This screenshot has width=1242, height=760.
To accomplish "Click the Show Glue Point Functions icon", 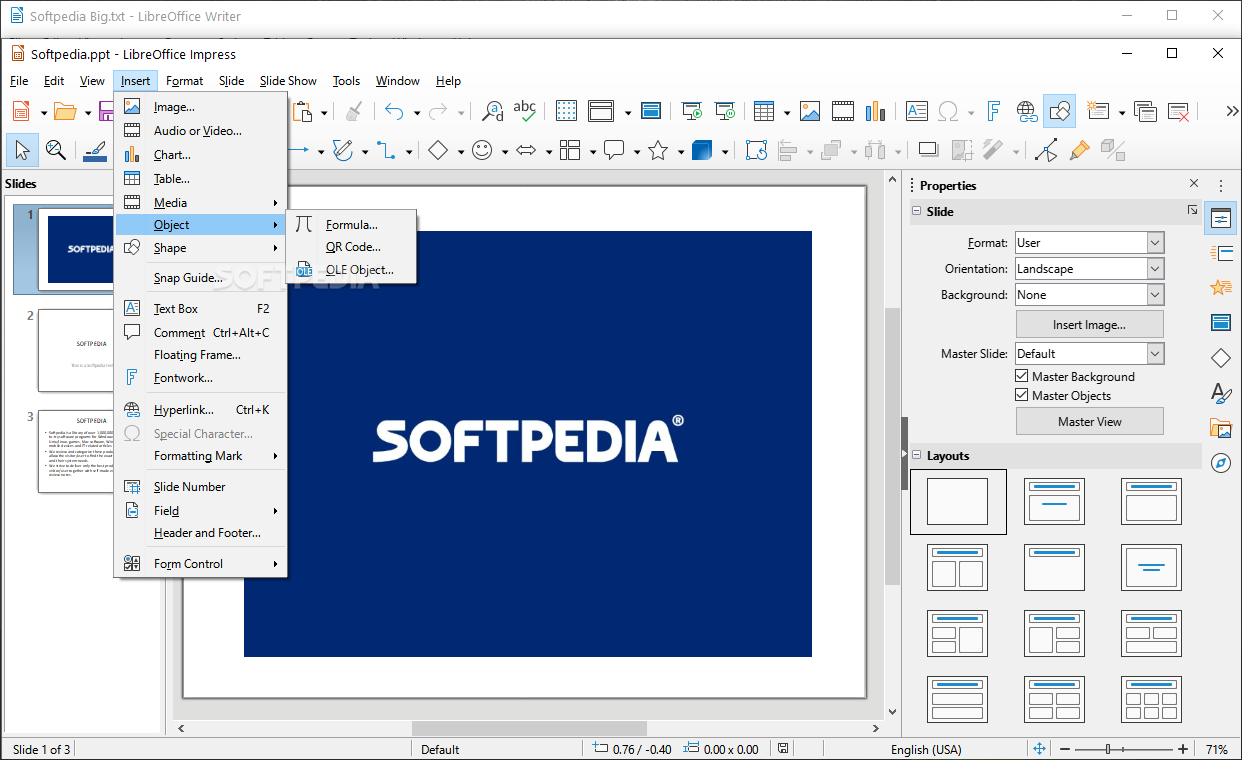I will point(1080,150).
